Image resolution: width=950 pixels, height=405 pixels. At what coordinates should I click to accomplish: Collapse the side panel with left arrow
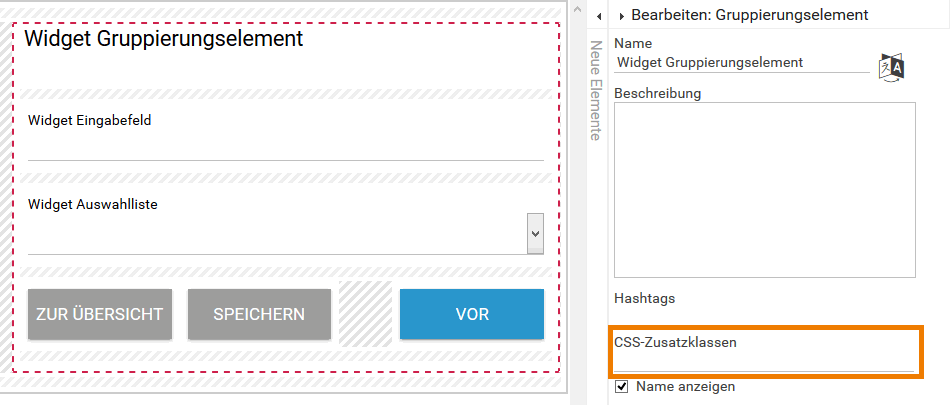(597, 16)
